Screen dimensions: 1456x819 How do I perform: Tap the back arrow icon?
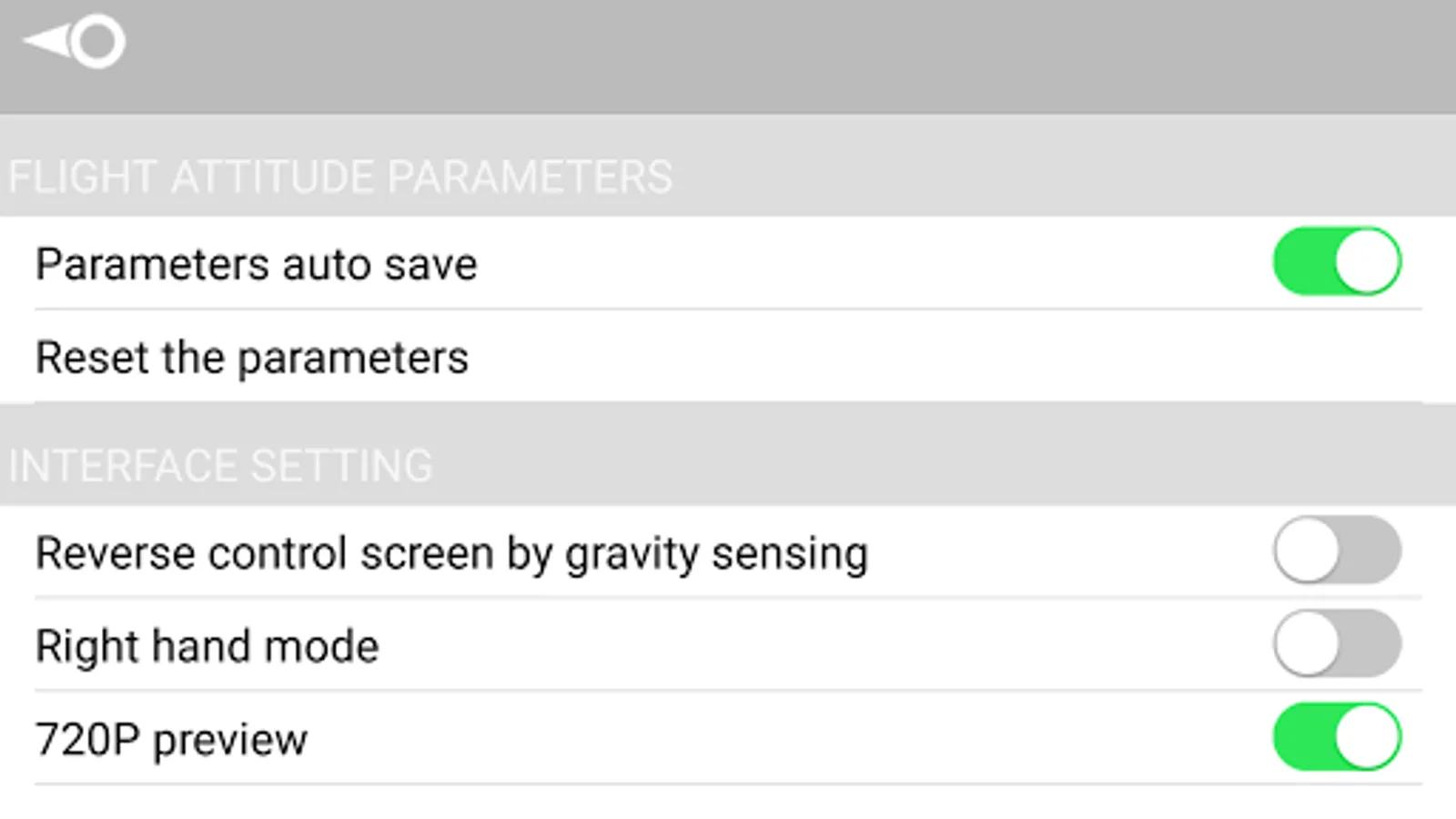(73, 41)
